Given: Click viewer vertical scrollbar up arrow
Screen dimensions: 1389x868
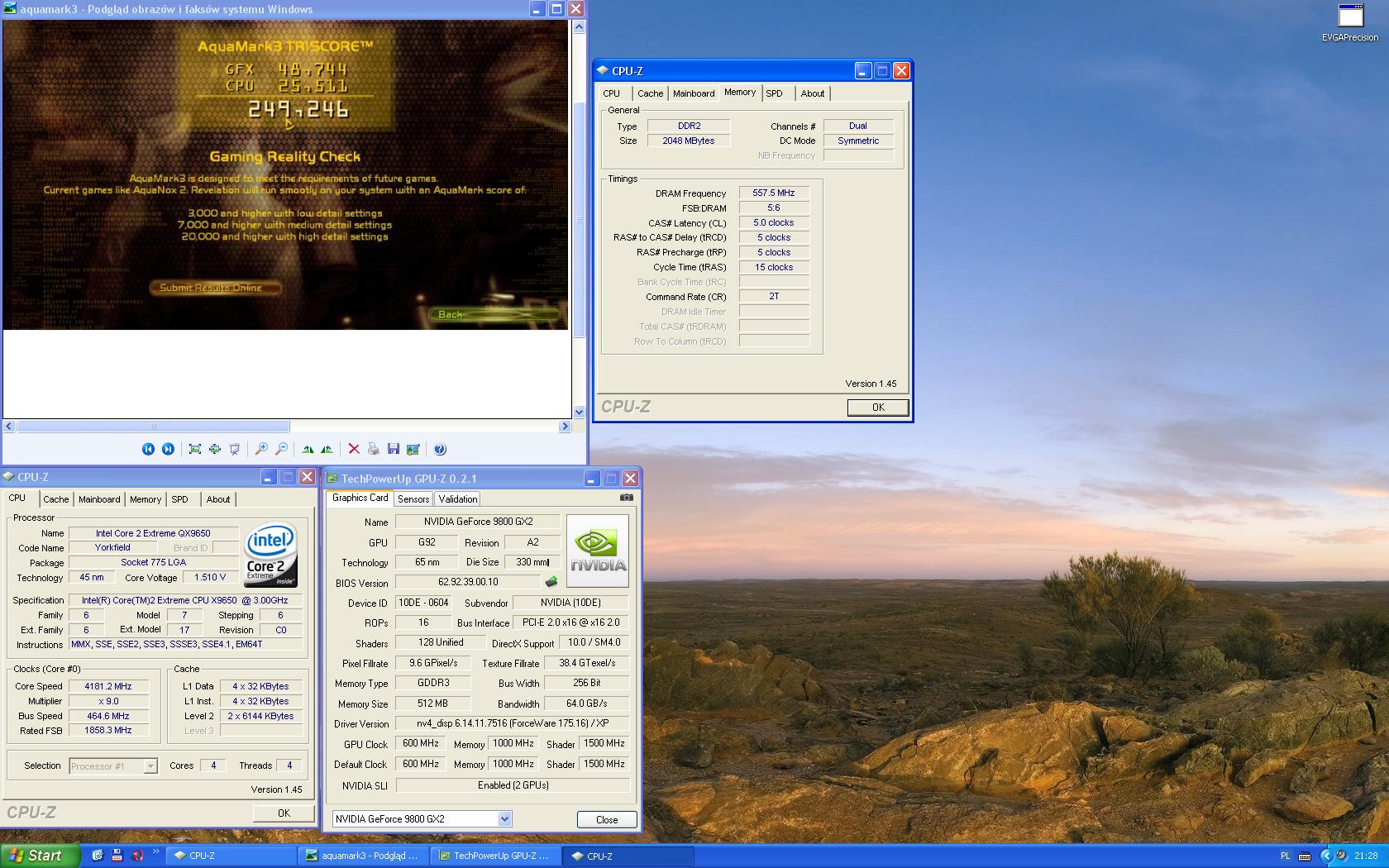Looking at the screenshot, I should (579, 26).
